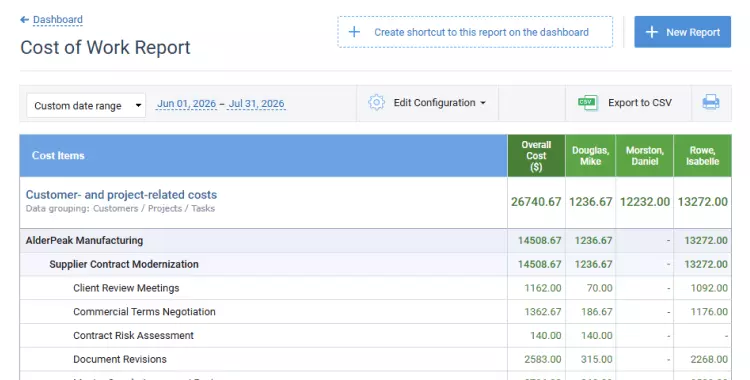Select the Supplier Contract Modernization row
The width and height of the screenshot is (750, 380).
click(x=375, y=264)
